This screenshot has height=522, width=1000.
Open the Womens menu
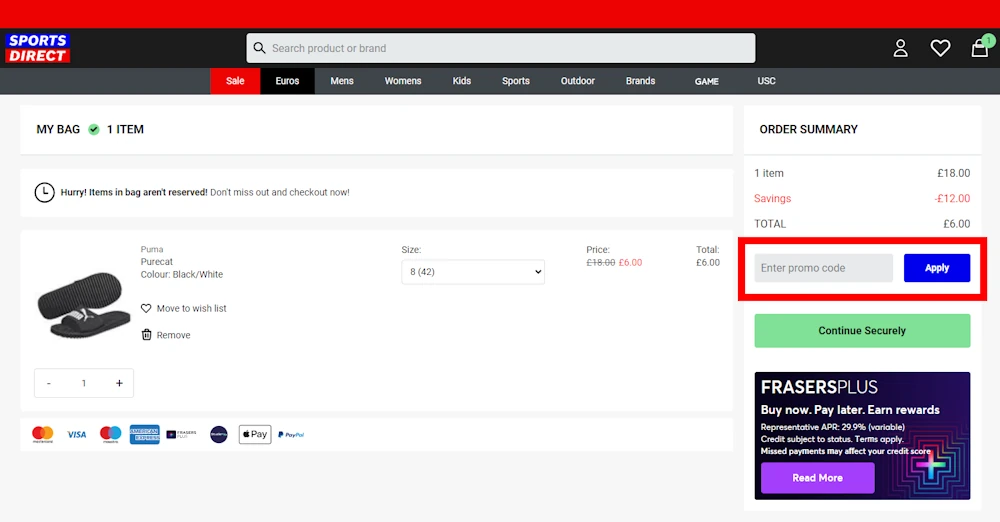click(403, 81)
